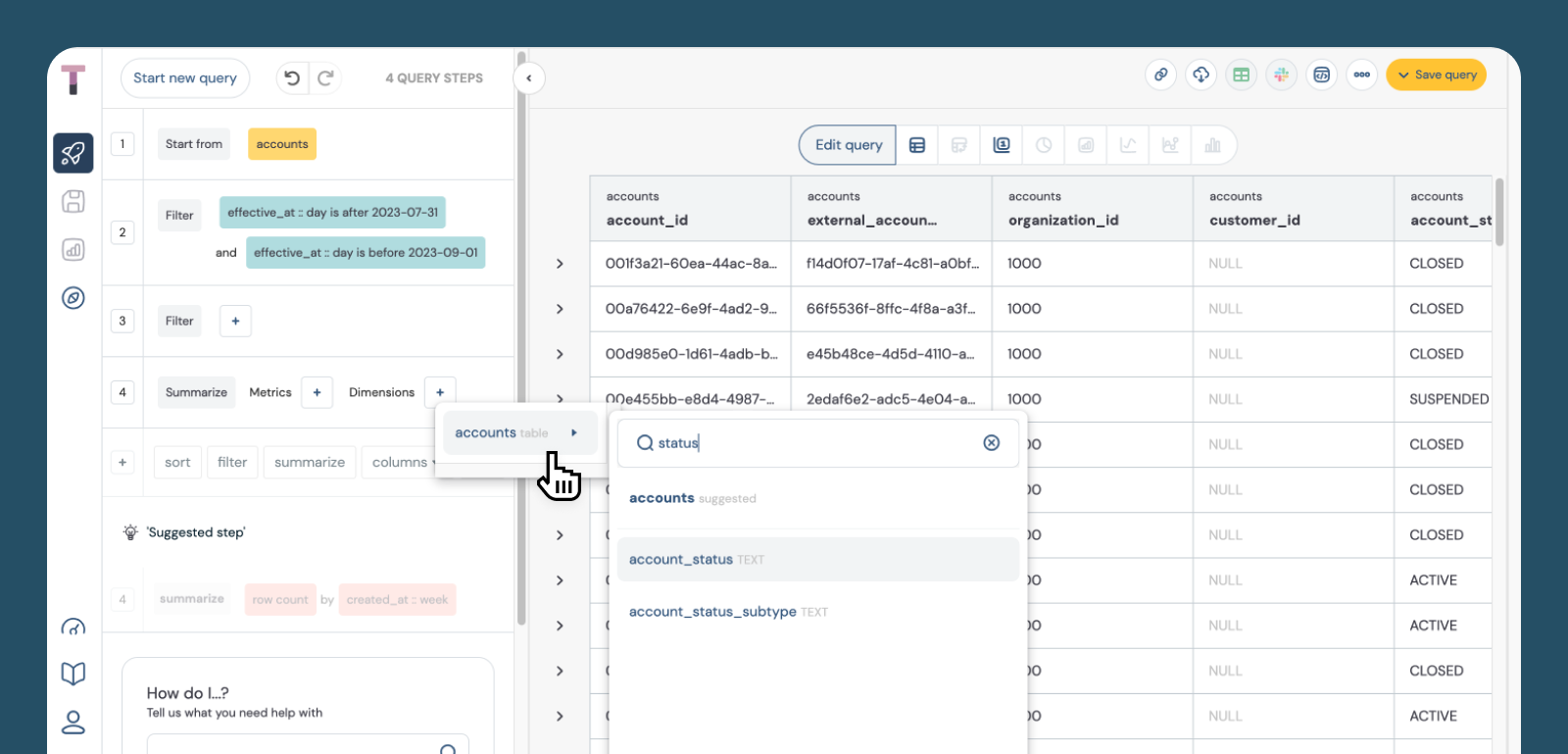Expand row 00a76422-6e9f-4ad2-9
This screenshot has height=754, width=1568.
pos(560,309)
